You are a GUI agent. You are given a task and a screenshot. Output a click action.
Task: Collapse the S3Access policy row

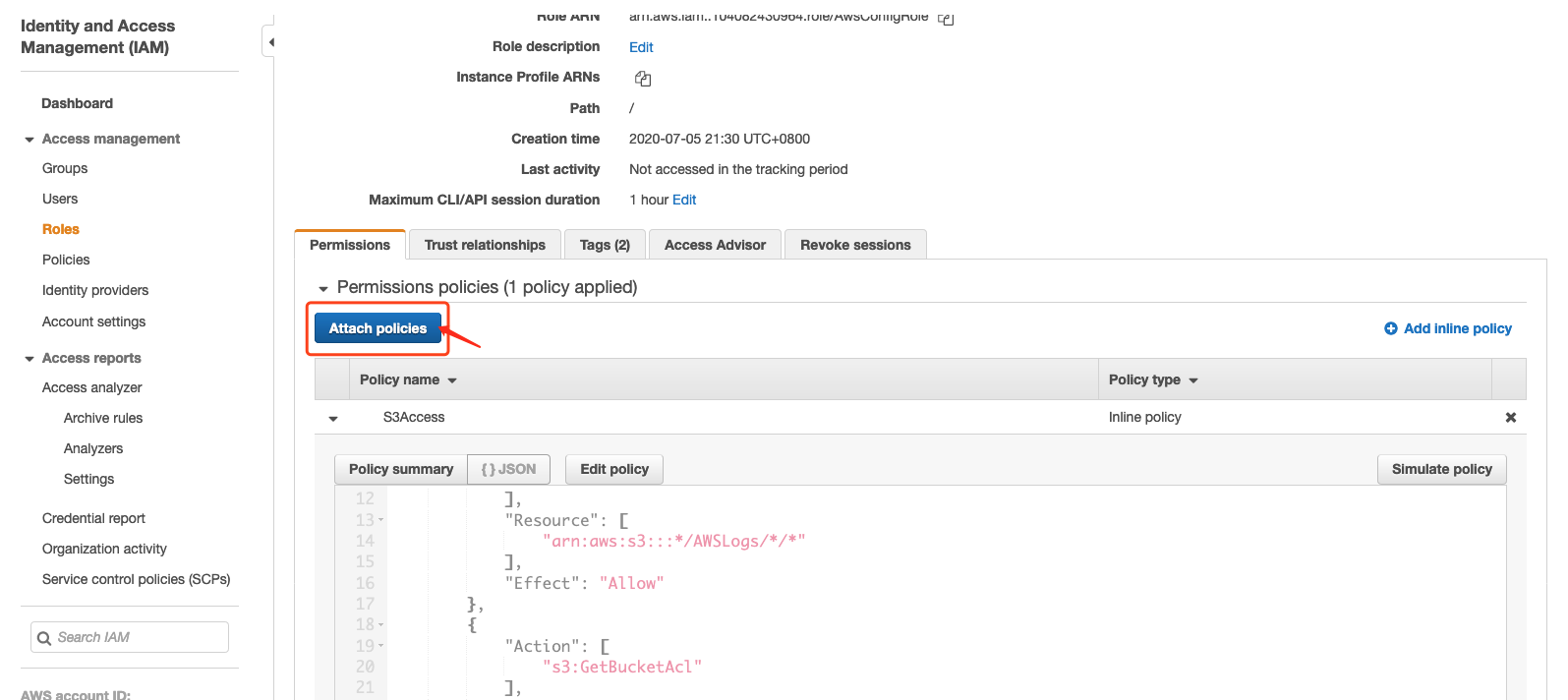333,419
